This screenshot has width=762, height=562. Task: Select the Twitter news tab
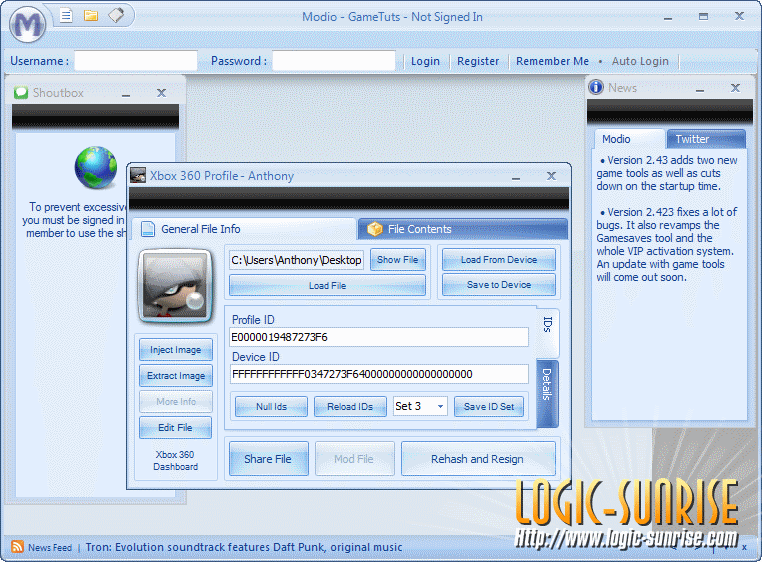click(x=706, y=139)
